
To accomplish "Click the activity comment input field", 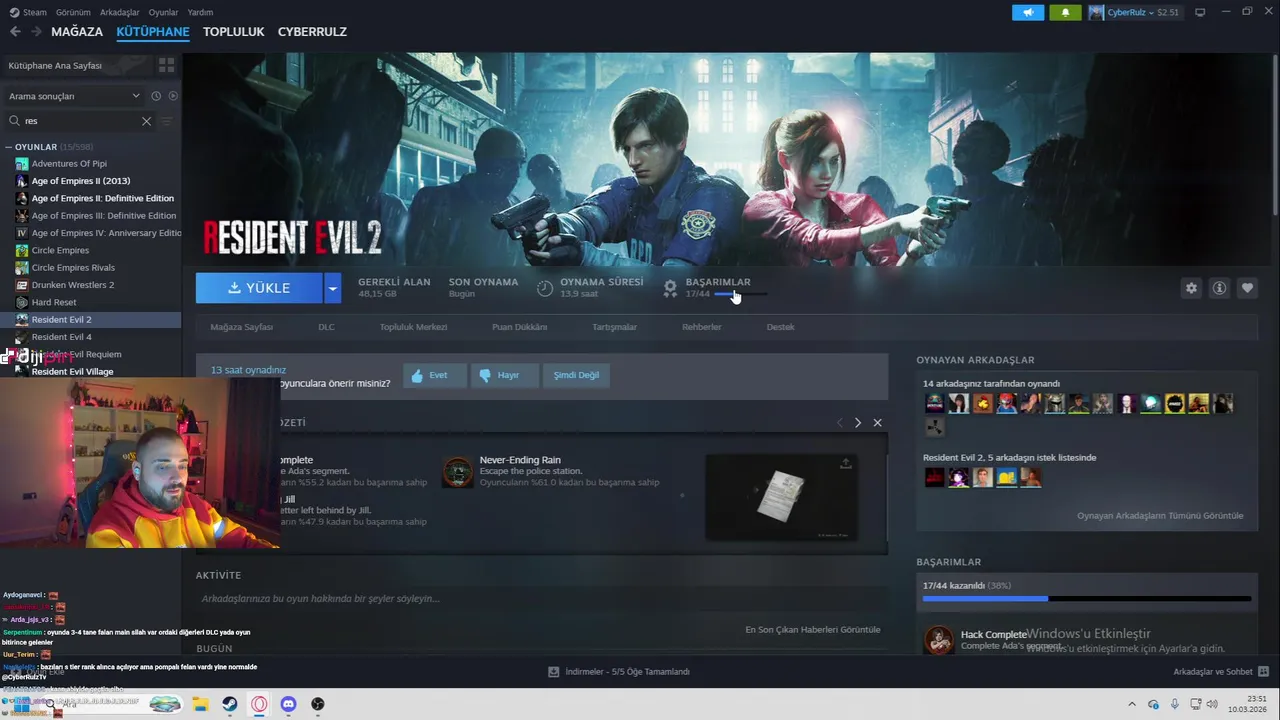I will pyautogui.click(x=541, y=599).
